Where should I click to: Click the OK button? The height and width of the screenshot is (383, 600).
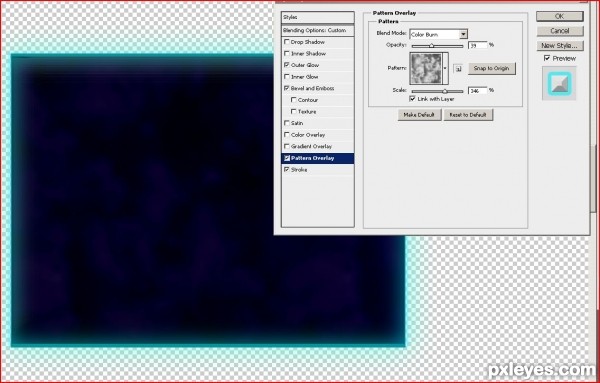click(559, 16)
